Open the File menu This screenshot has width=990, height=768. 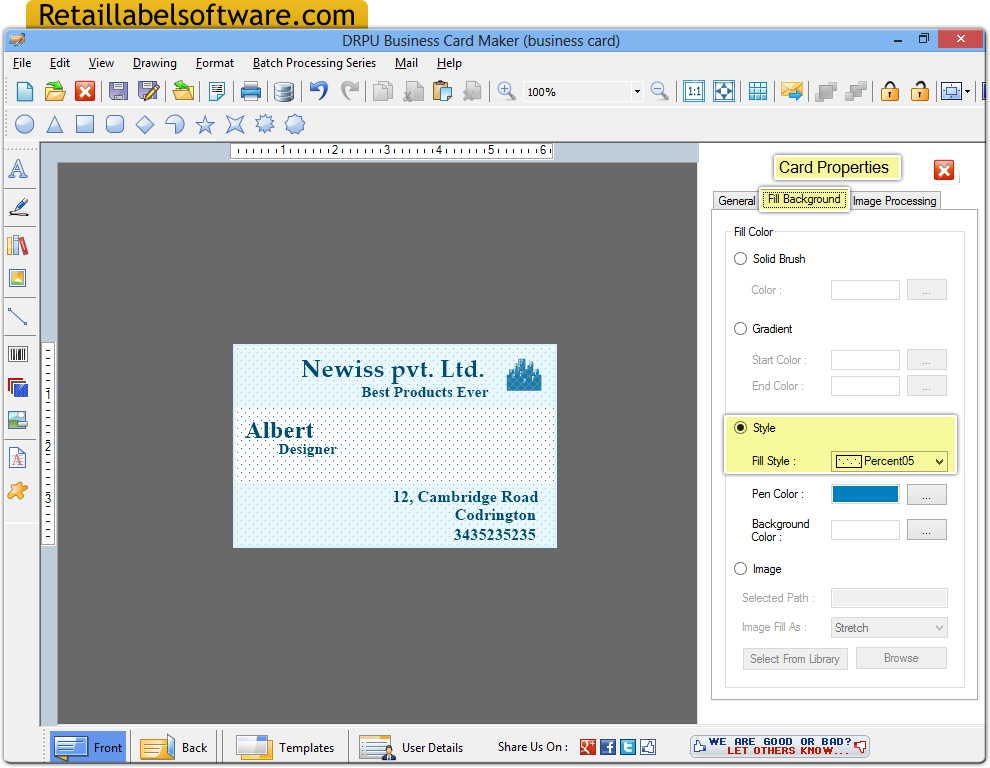[22, 63]
